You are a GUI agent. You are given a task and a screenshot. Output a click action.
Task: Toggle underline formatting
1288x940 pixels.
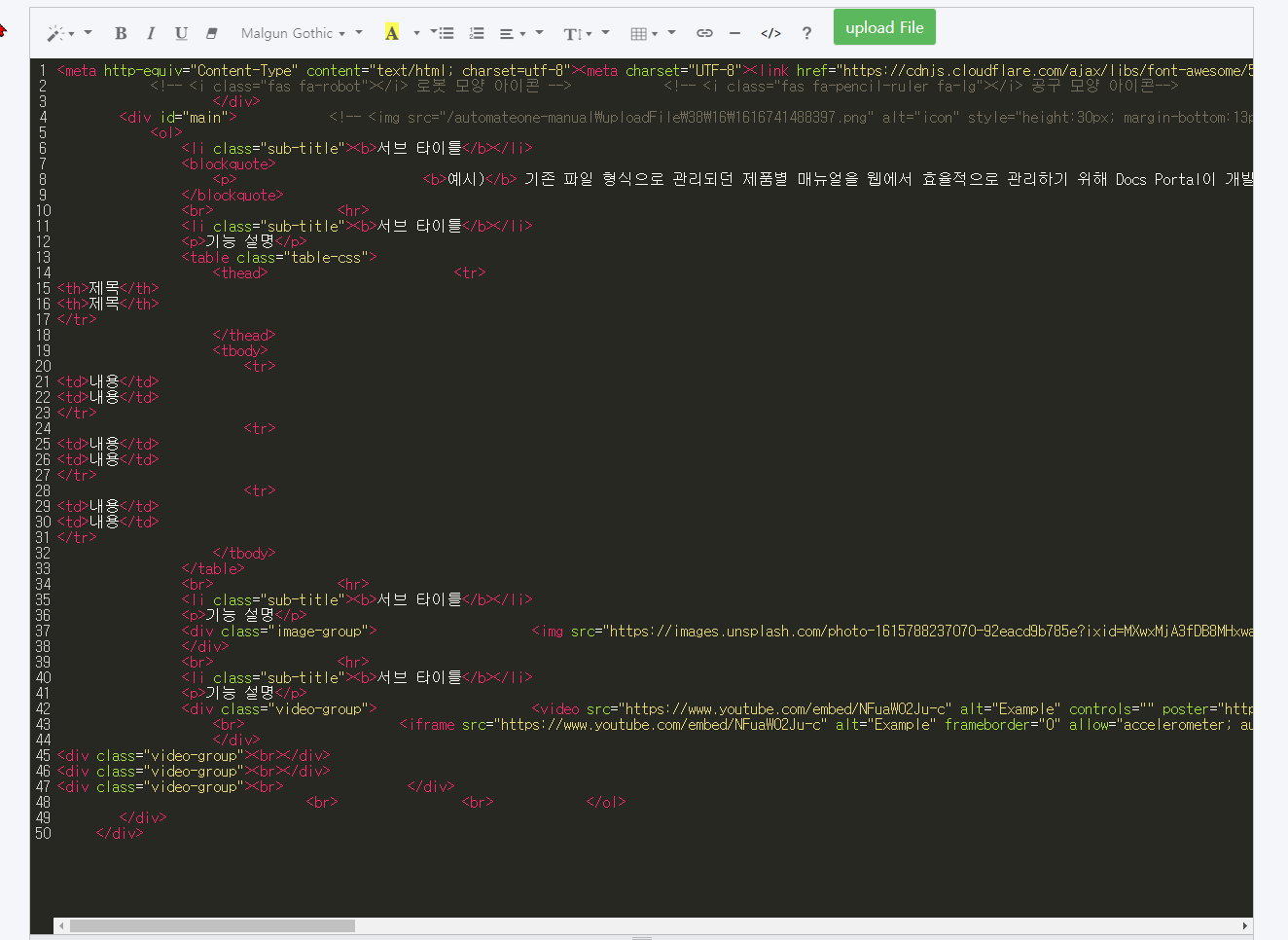coord(181,33)
